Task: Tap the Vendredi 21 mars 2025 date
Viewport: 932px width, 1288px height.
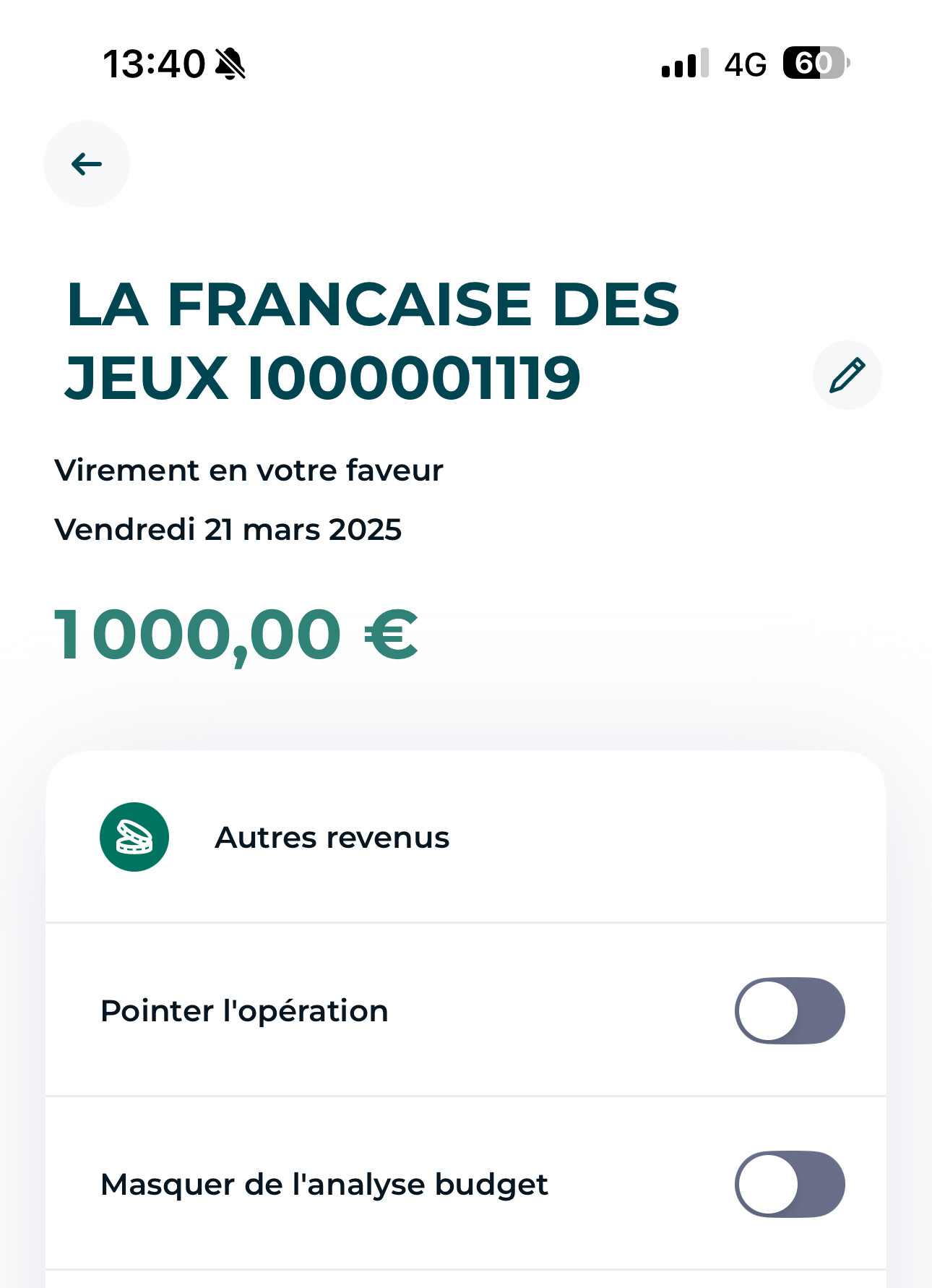Action: (x=228, y=529)
